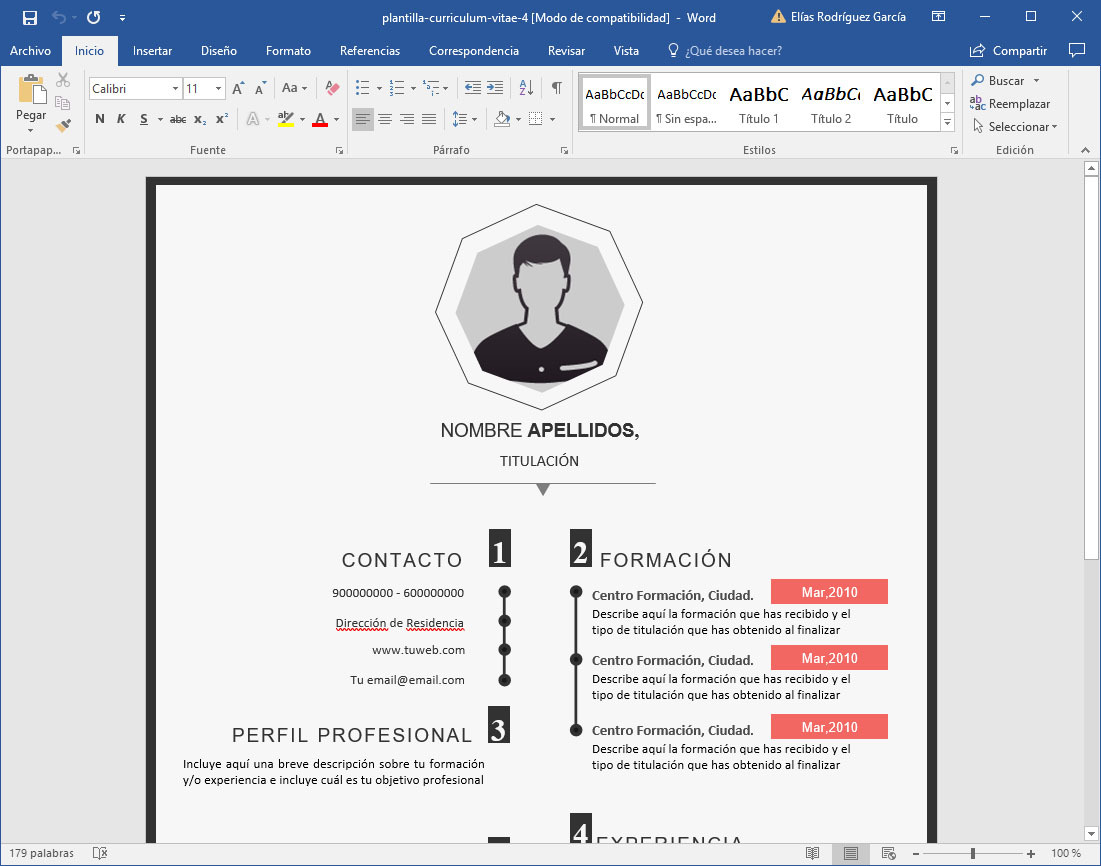
Task: Open the font size dropdown
Action: pos(216,88)
